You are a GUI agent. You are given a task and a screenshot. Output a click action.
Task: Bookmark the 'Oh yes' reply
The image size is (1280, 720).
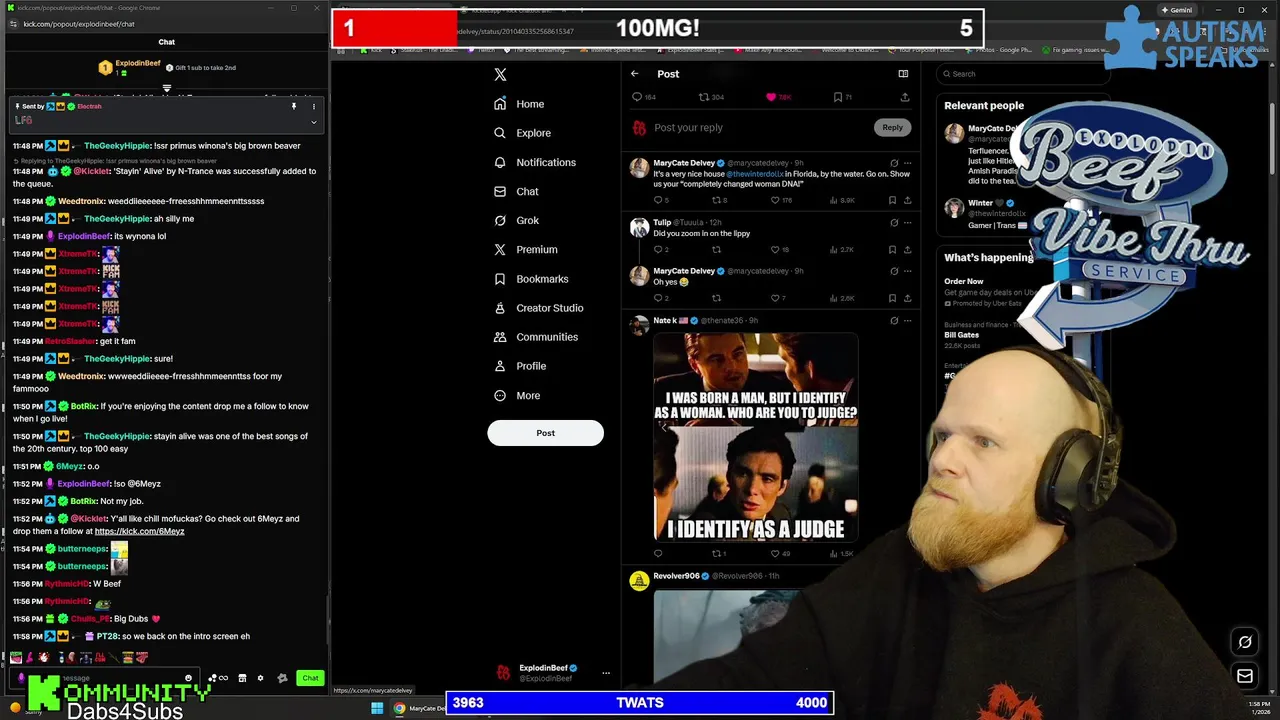click(x=892, y=298)
